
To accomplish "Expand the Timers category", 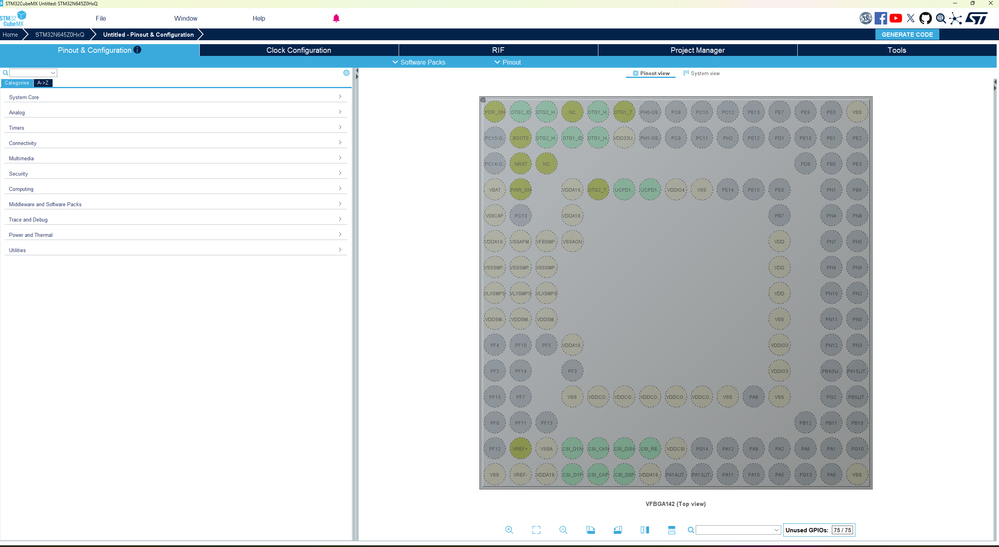I will [175, 127].
